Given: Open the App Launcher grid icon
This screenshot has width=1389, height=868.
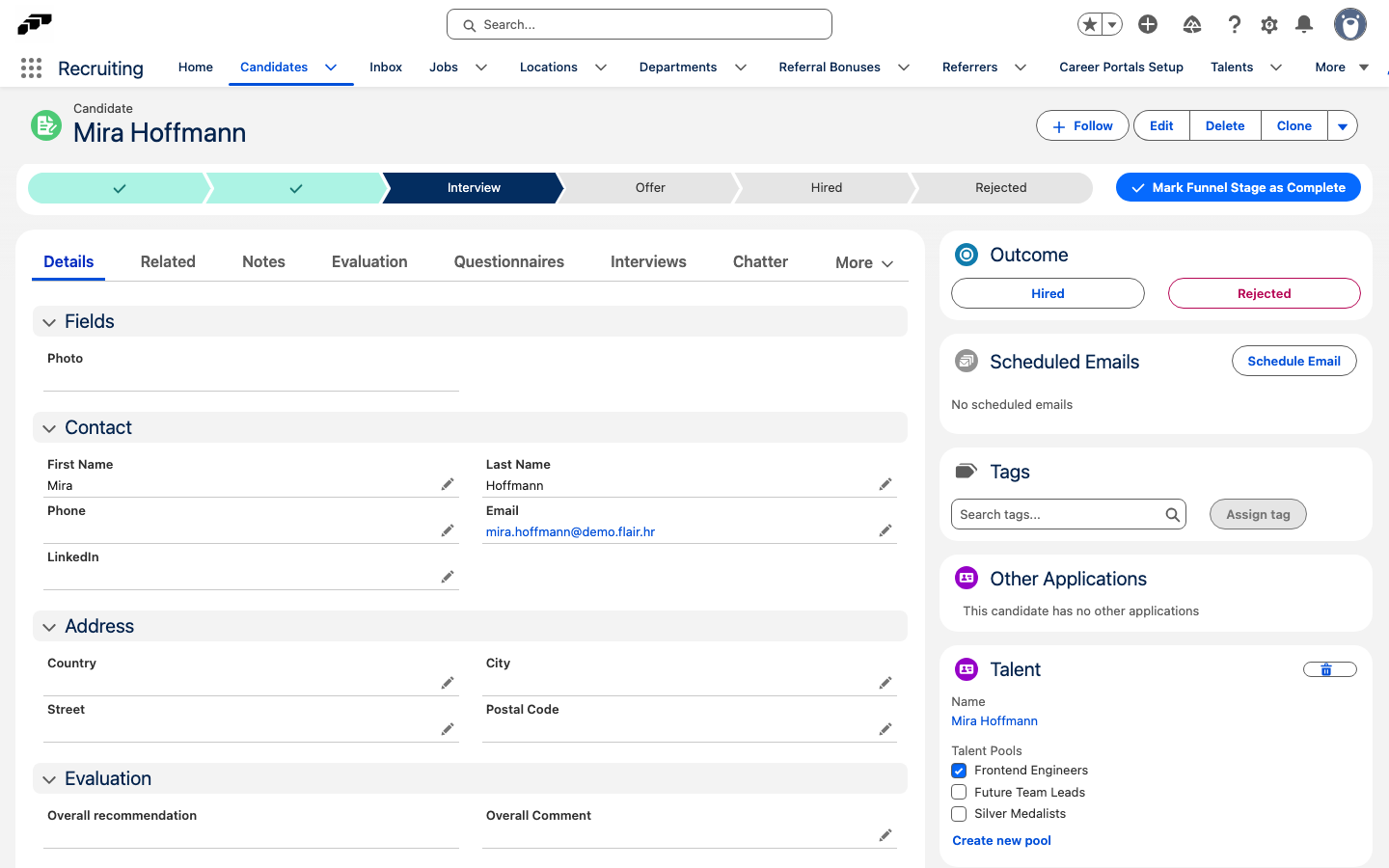Looking at the screenshot, I should (x=31, y=68).
